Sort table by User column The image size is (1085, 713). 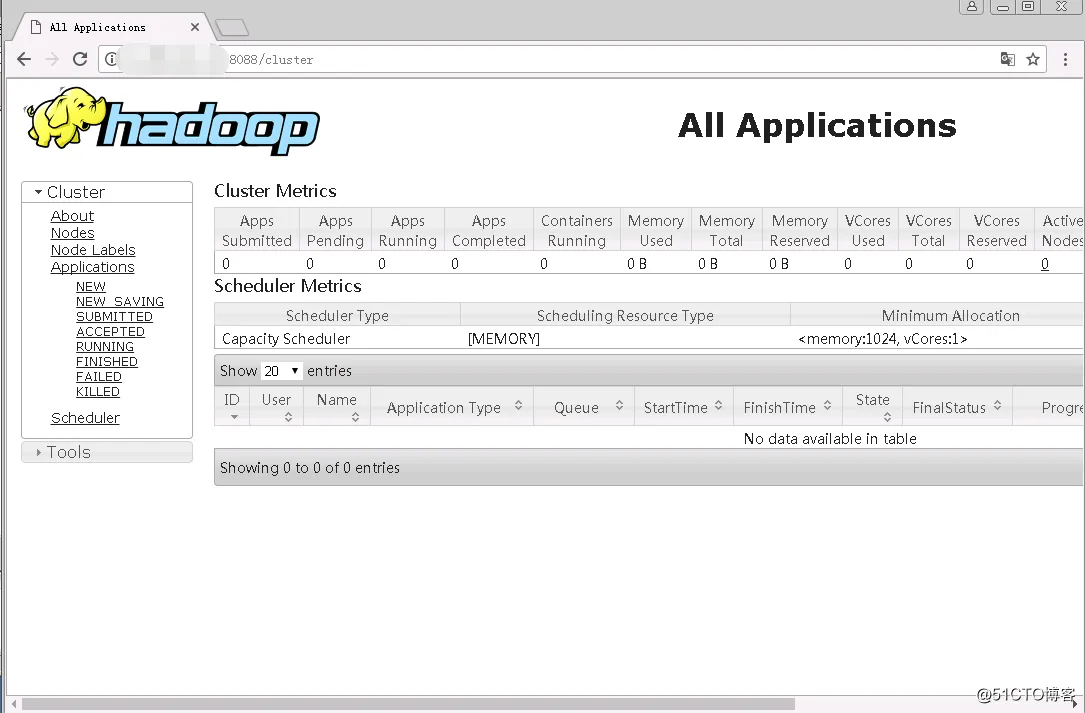pos(276,406)
